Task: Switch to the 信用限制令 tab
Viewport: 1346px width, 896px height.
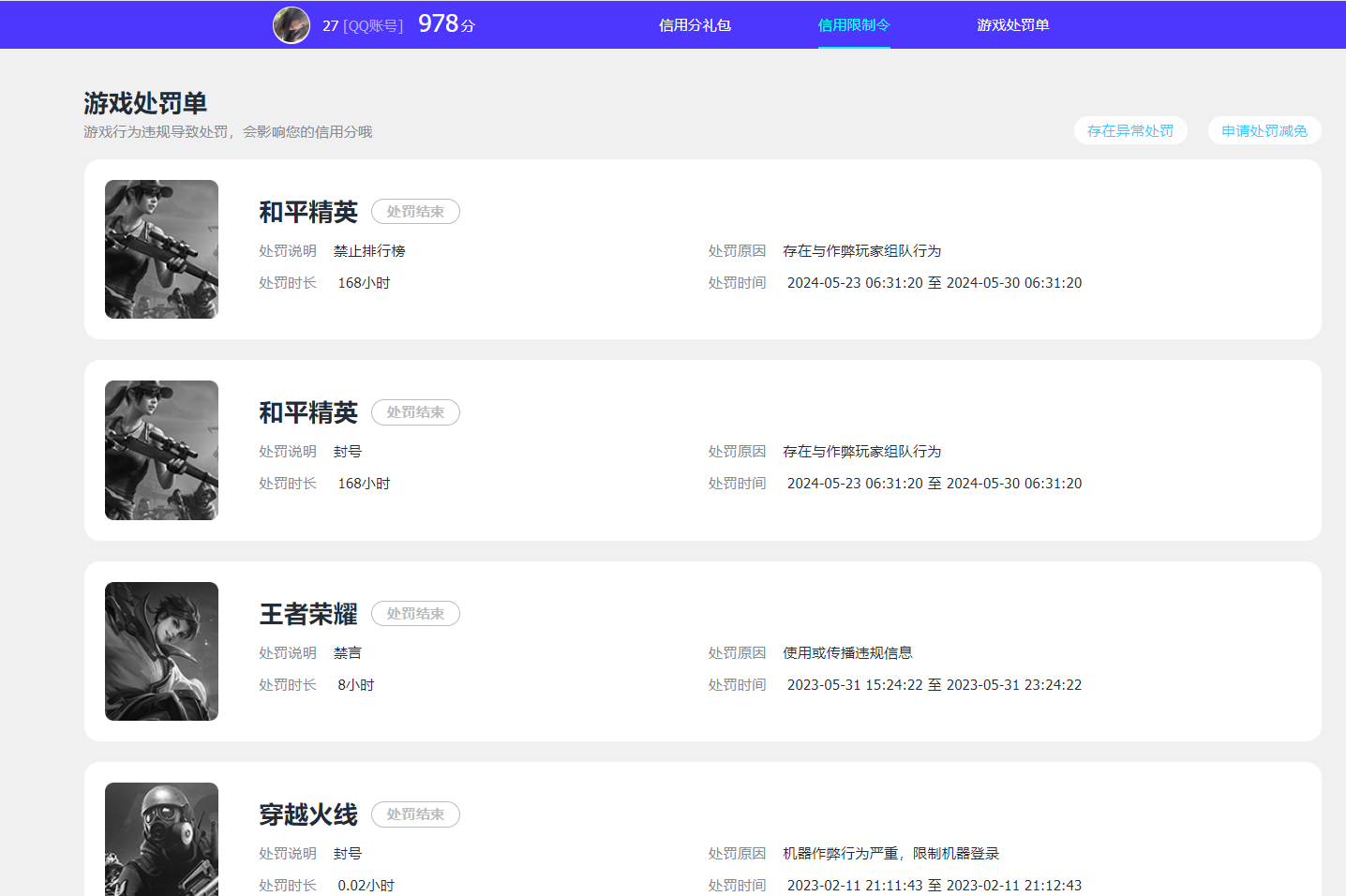Action: pos(854,25)
